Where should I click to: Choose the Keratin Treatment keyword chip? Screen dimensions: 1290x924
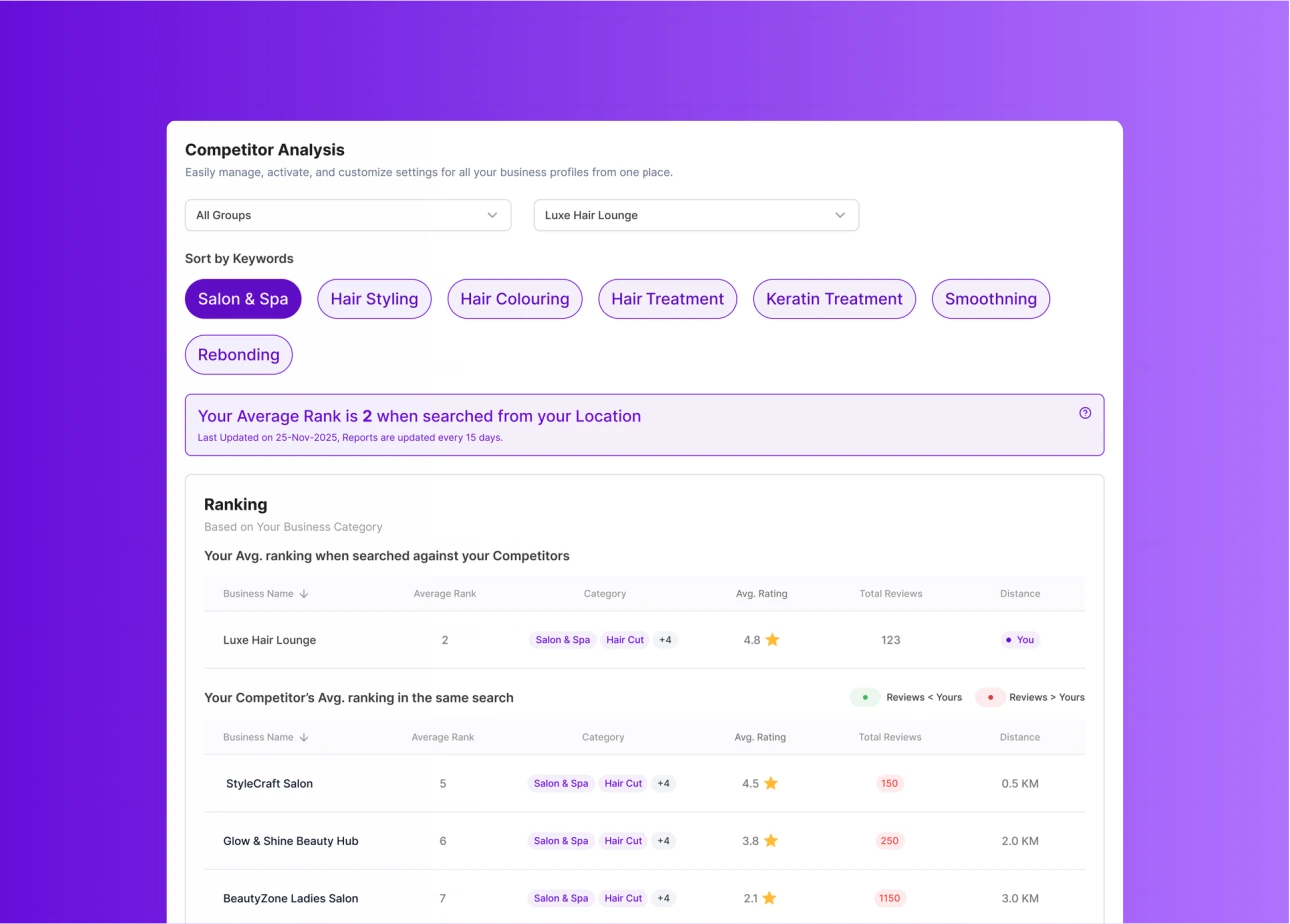834,299
